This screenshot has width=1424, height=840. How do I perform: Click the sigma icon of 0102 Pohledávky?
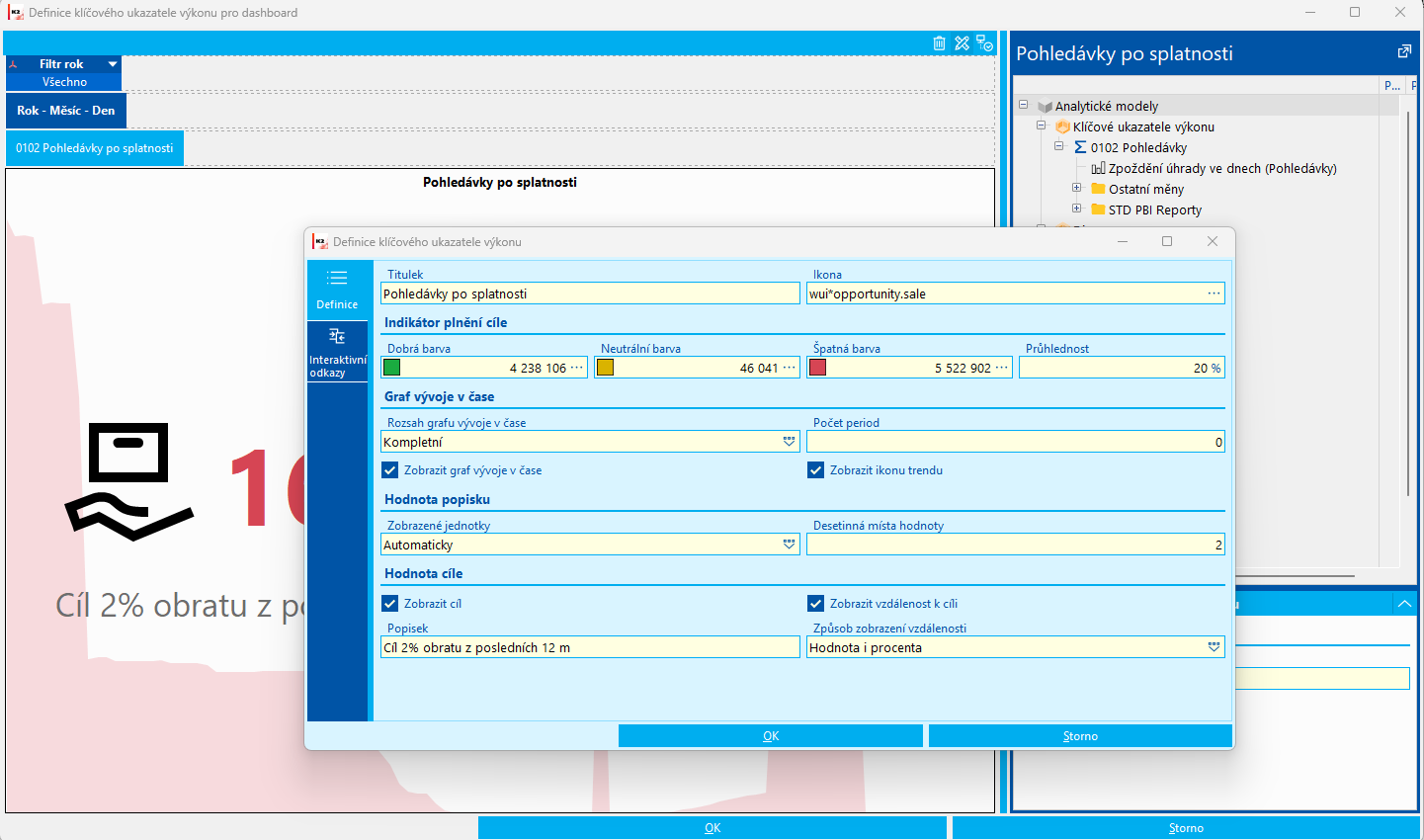click(x=1080, y=147)
